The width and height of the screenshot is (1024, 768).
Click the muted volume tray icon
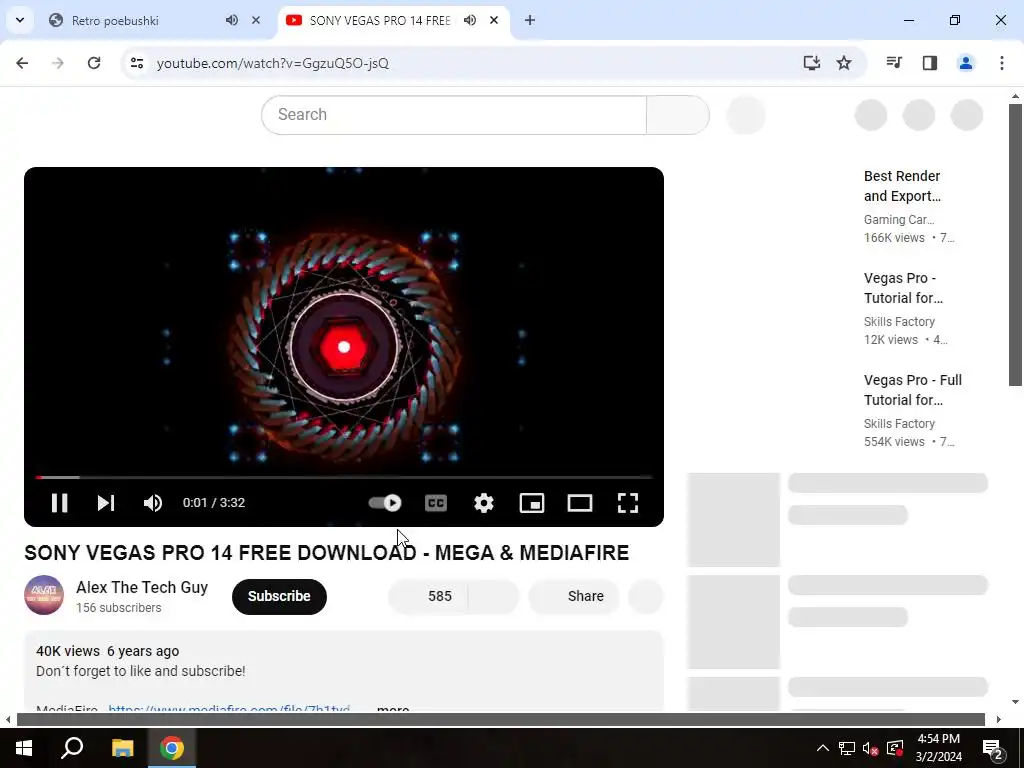click(x=871, y=748)
